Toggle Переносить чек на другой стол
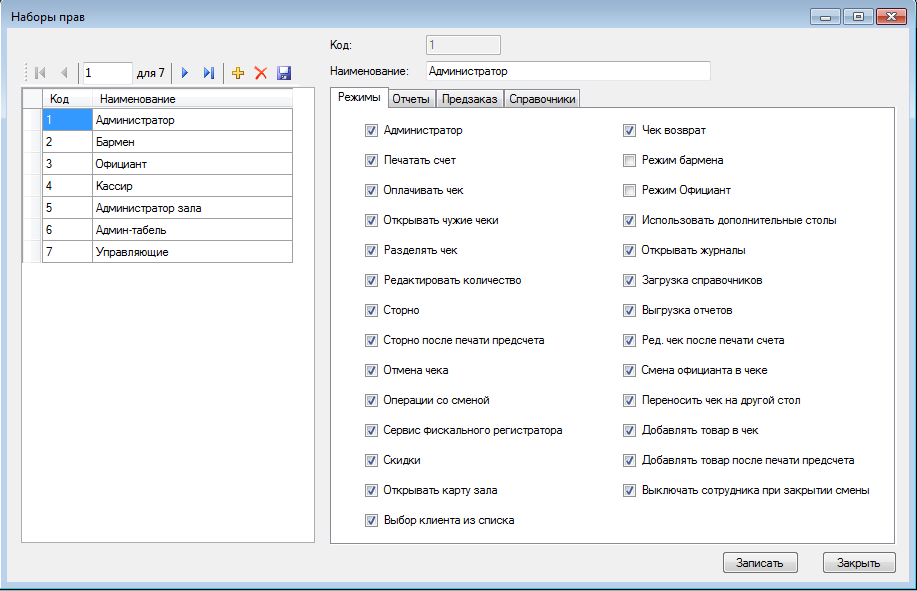 (x=629, y=400)
